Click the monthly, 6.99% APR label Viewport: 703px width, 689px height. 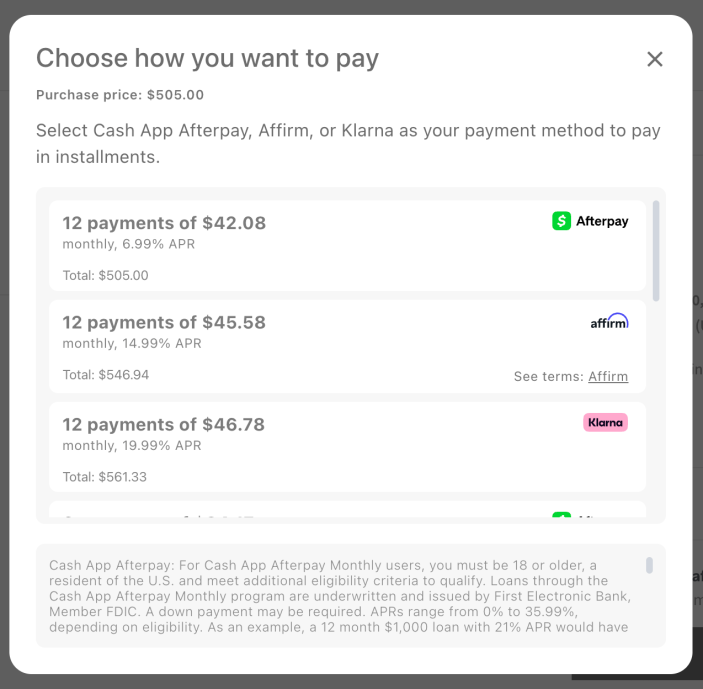tap(129, 244)
